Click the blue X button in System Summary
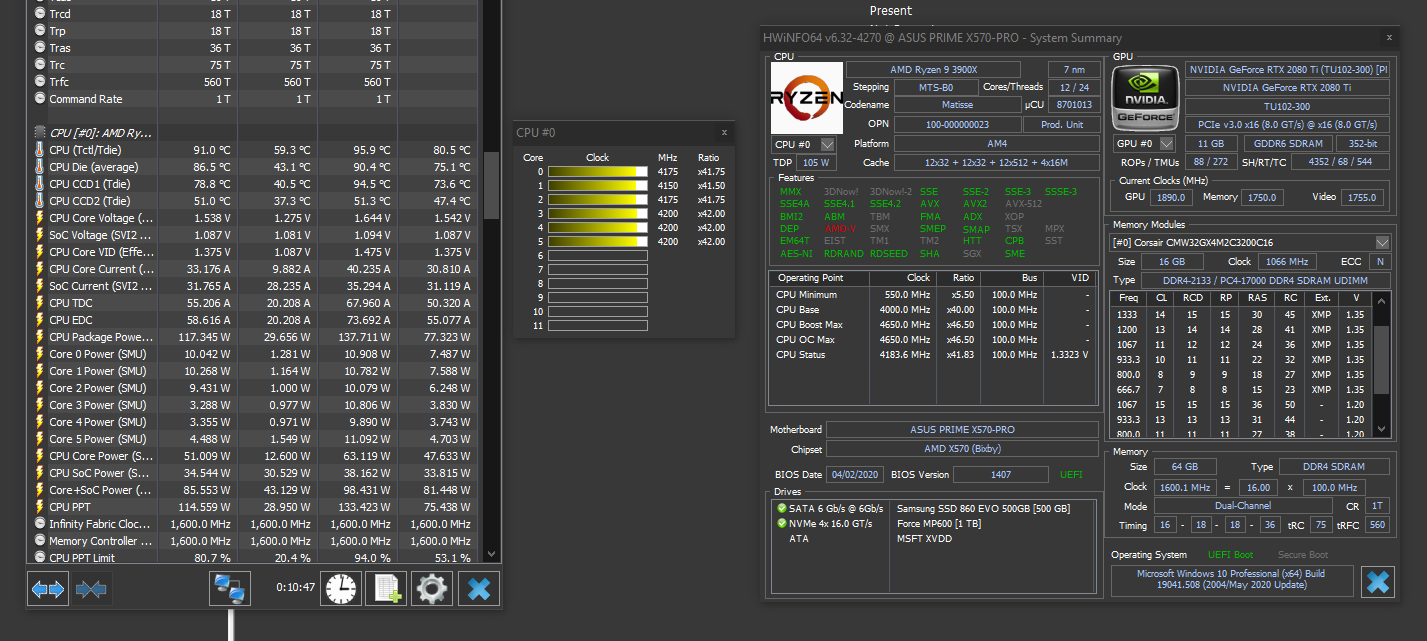 point(1377,582)
